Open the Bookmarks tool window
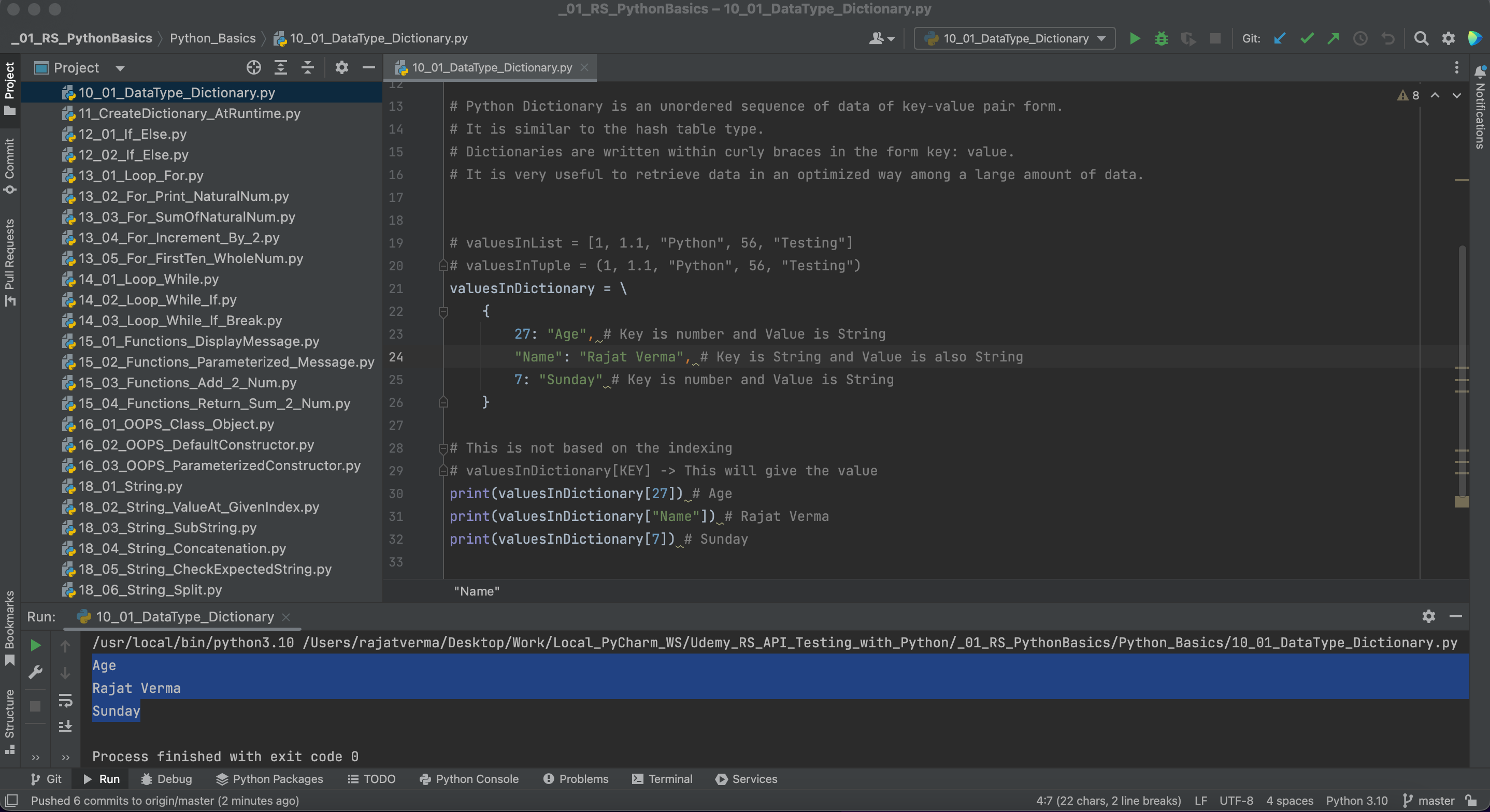 tap(10, 628)
